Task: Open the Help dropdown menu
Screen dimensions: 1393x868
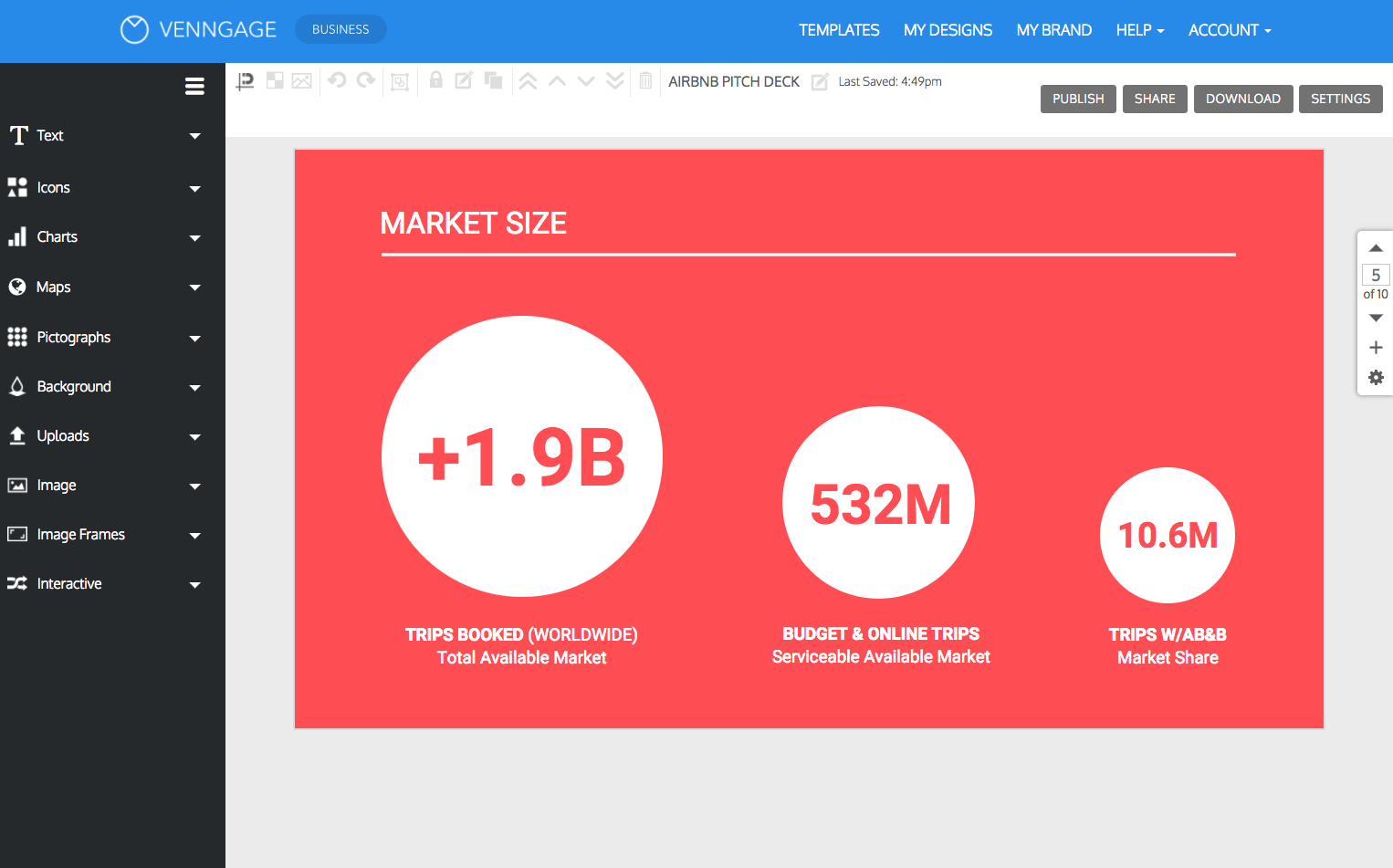Action: coord(1140,30)
